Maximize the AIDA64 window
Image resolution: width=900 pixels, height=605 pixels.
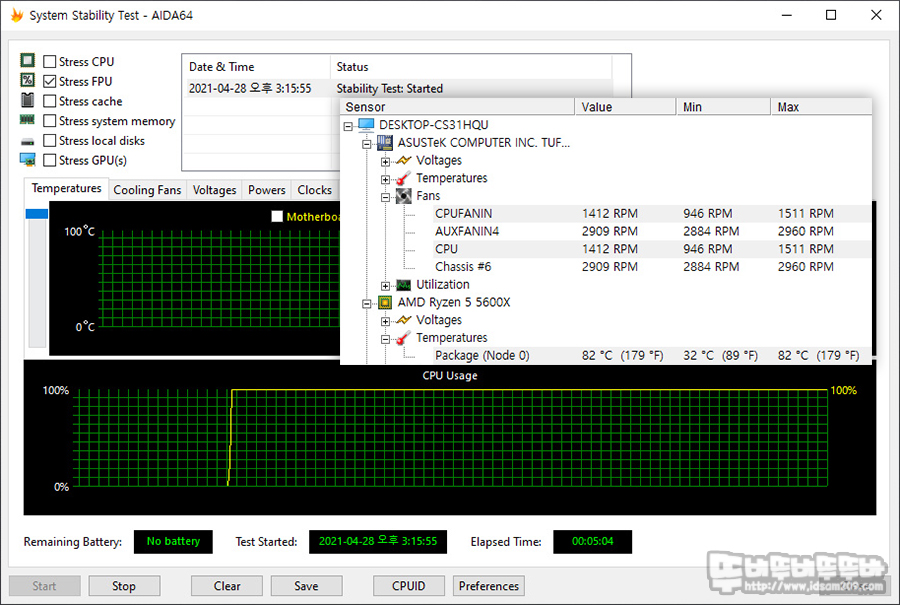831,15
